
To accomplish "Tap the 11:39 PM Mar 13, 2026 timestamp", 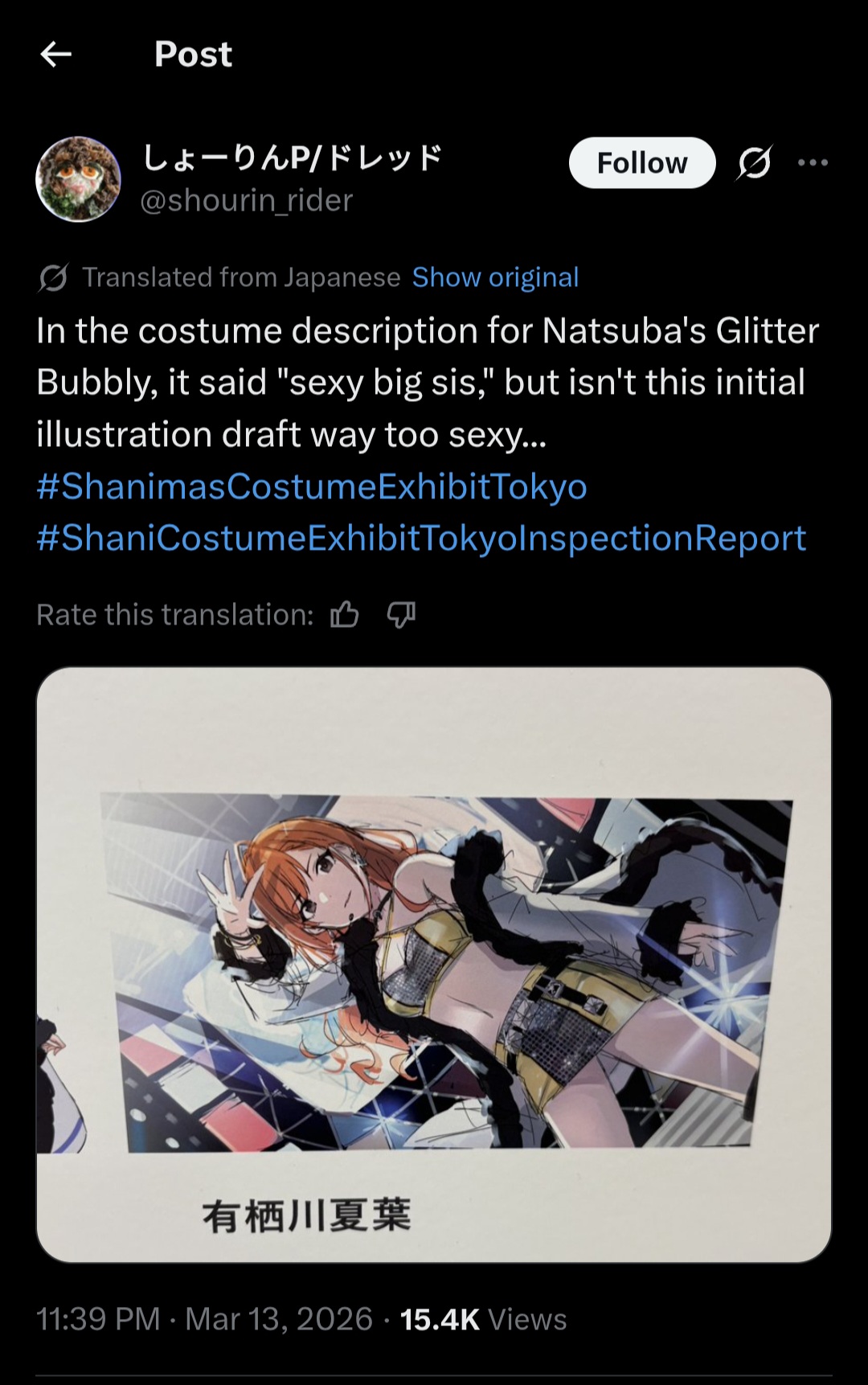I will click(204, 1319).
